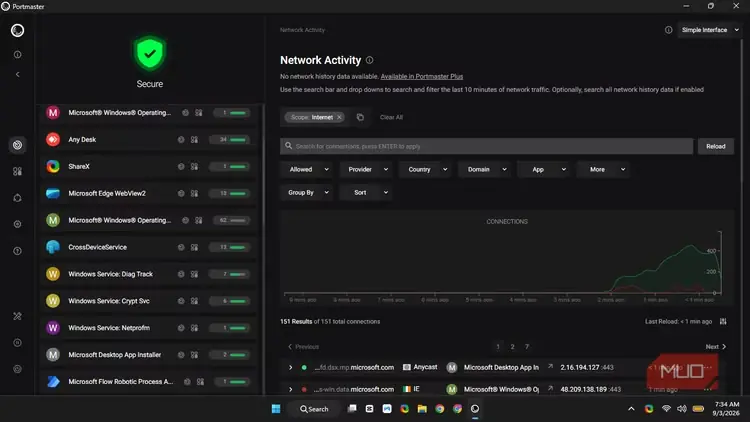Show hidden system tray icons
750x422 pixels.
click(x=631, y=409)
